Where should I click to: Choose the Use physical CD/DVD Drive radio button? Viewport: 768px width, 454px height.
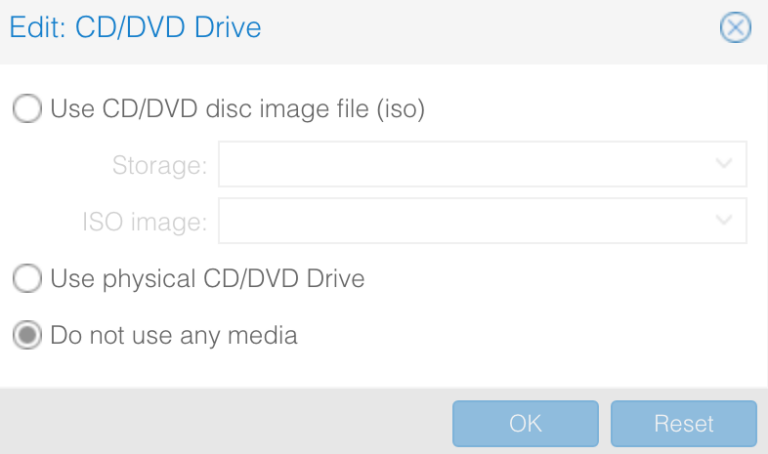[28, 278]
